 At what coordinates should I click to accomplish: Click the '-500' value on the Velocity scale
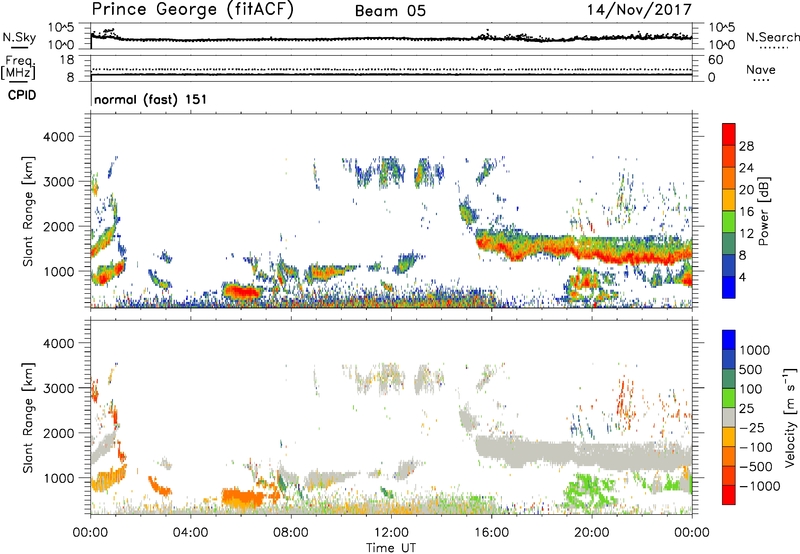pyautogui.click(x=755, y=466)
